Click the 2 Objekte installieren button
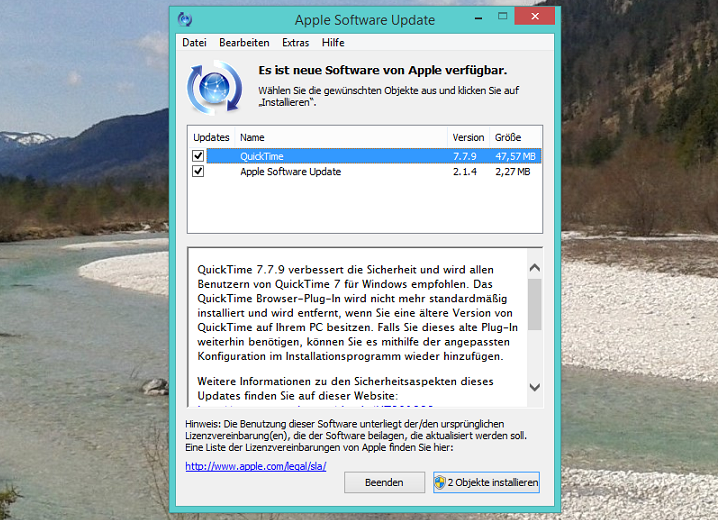This screenshot has width=718, height=520. pos(486,482)
